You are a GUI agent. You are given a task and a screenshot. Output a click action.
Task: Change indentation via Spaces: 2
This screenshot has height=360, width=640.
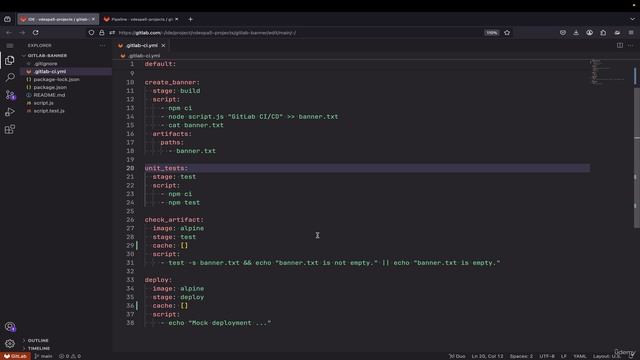point(521,356)
